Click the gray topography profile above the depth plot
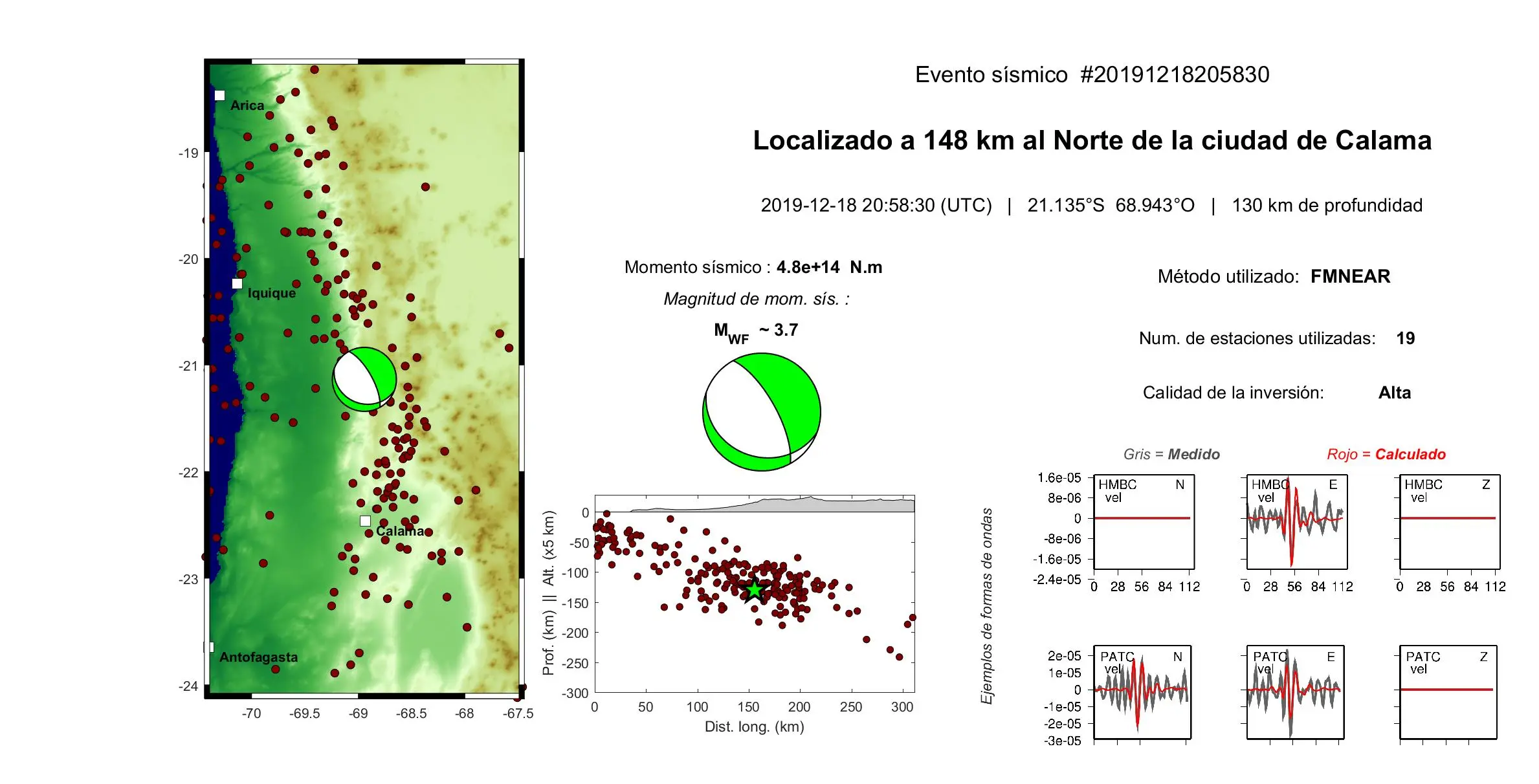The image size is (1539, 784). coord(773,505)
